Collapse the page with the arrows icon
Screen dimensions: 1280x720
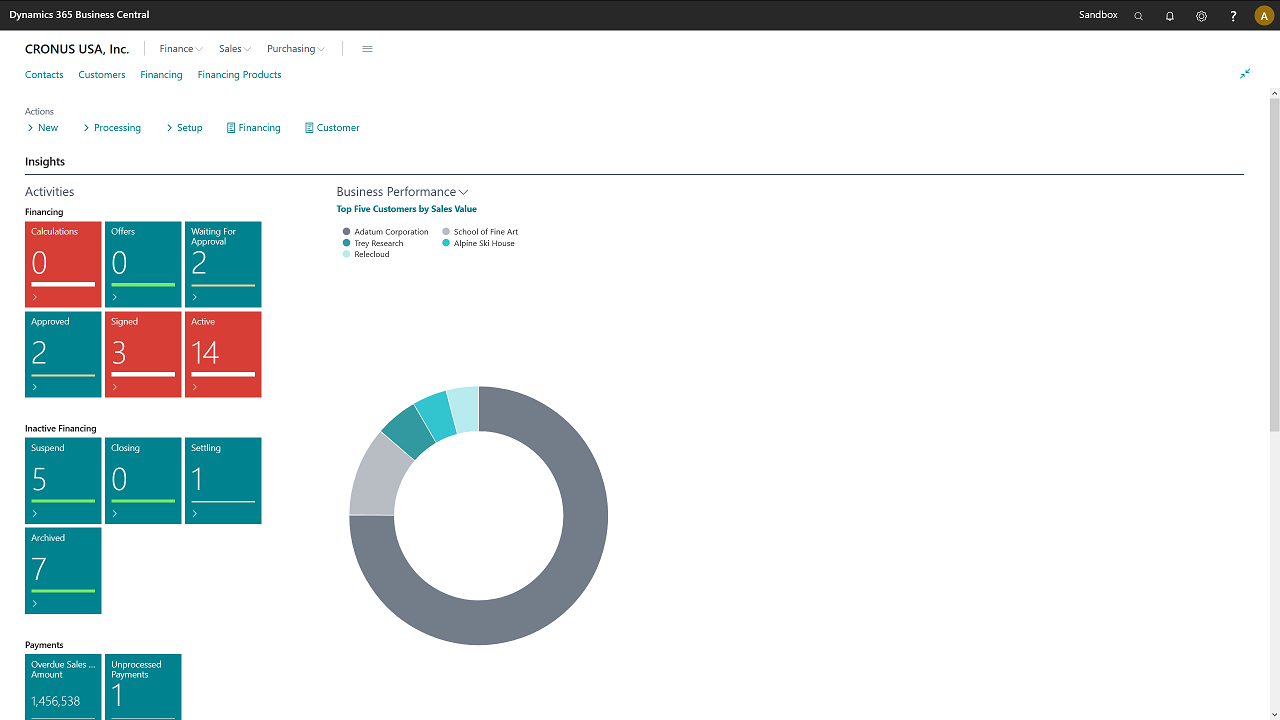[x=1245, y=74]
